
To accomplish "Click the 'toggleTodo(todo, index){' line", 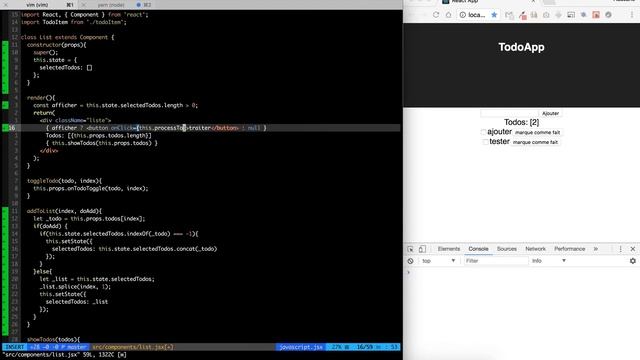I will [x=64, y=181].
